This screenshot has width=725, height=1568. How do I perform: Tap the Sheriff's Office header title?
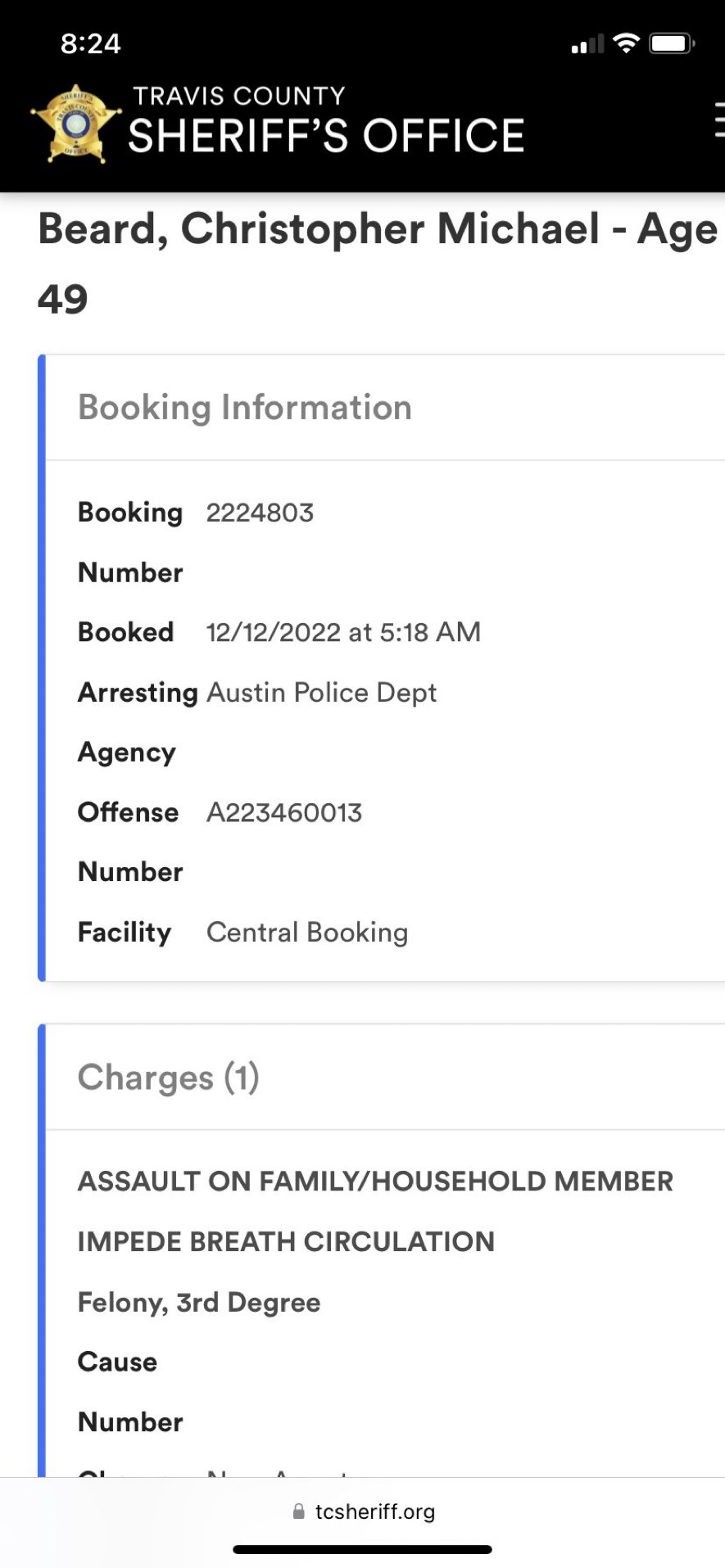326,121
